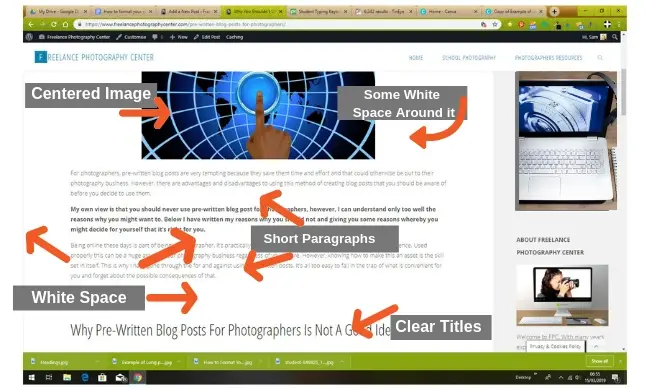Select the School Photography menu item
The image size is (650, 390).
[469, 58]
